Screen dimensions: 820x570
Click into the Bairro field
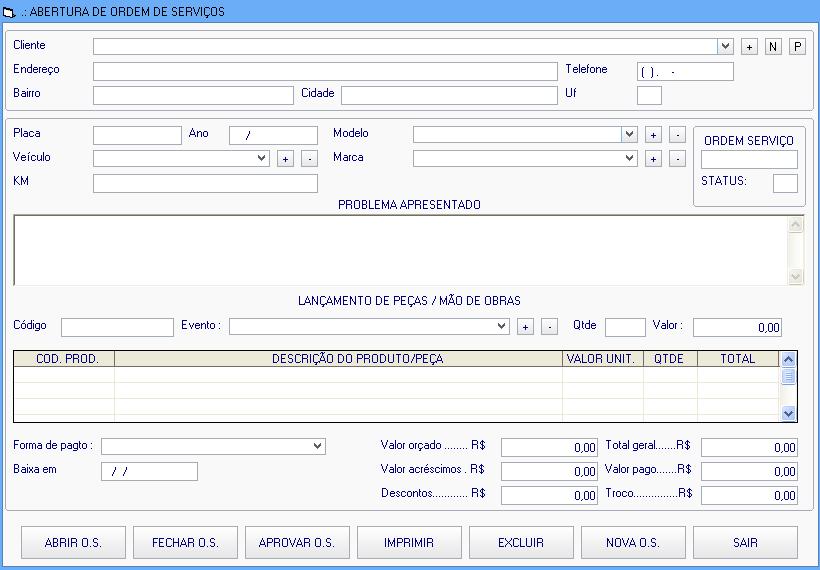(x=193, y=96)
